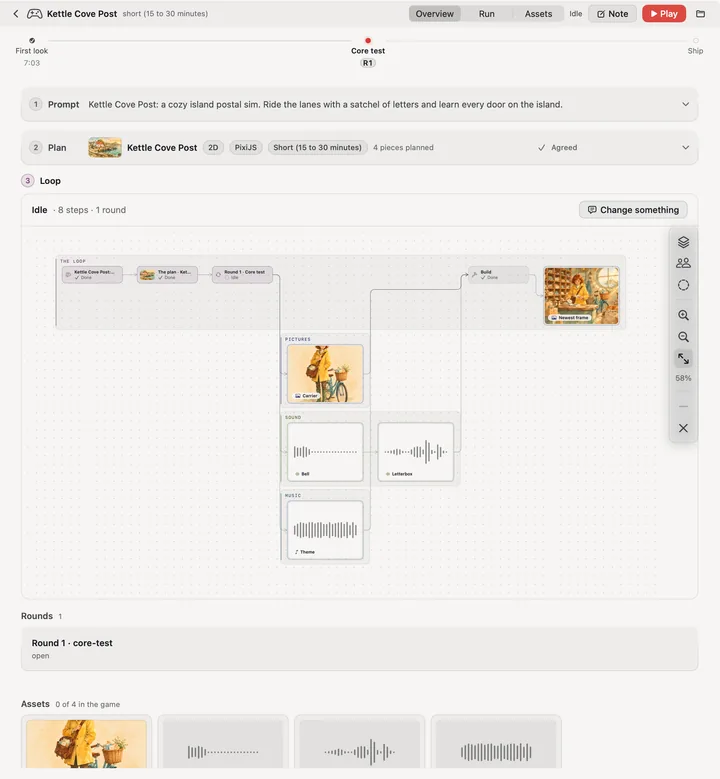The image size is (720, 779).
Task: Switch to the Assets tab
Action: pos(538,14)
